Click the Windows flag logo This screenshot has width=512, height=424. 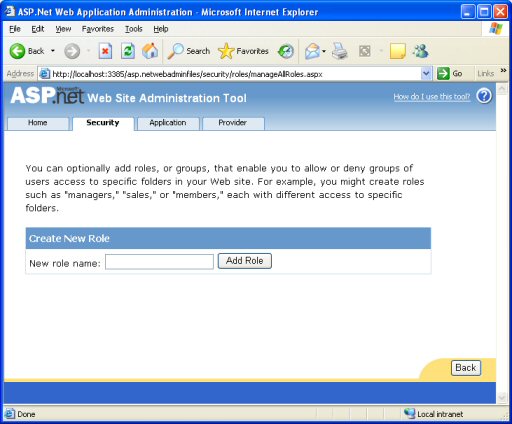coord(496,29)
